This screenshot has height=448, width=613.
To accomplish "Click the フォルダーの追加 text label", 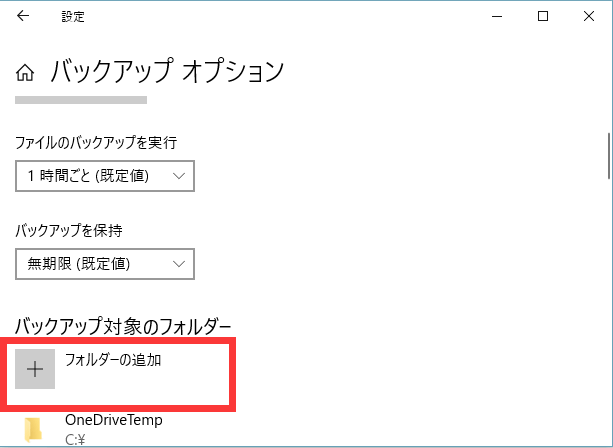I will [x=113, y=360].
